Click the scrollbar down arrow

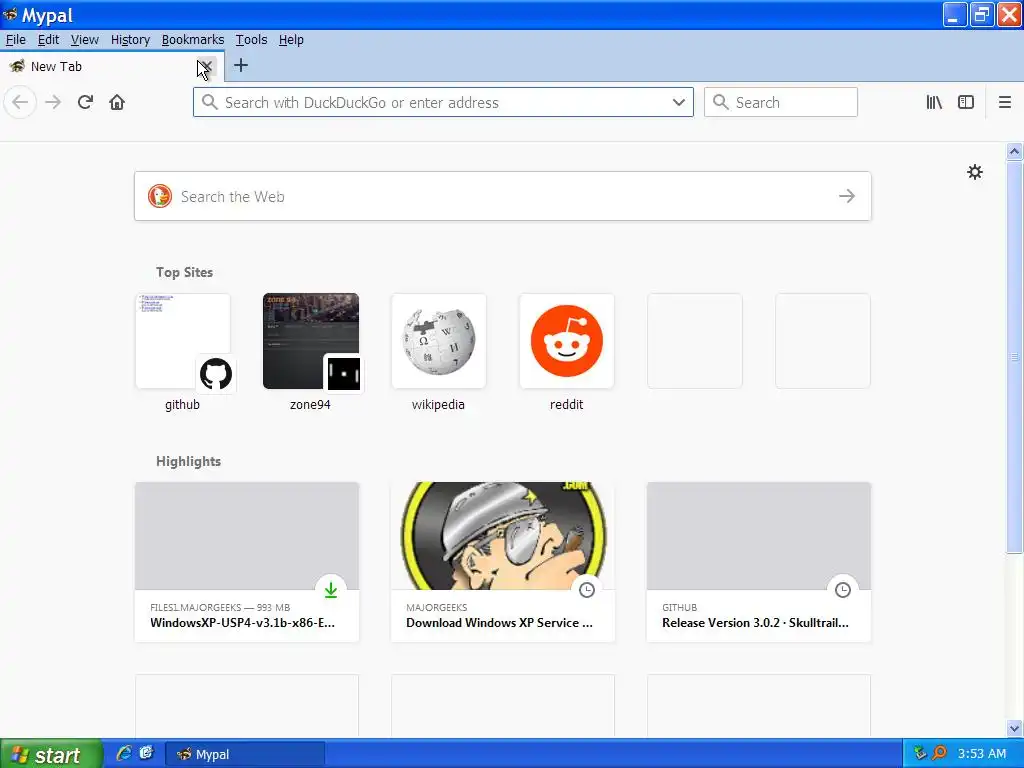[1014, 728]
